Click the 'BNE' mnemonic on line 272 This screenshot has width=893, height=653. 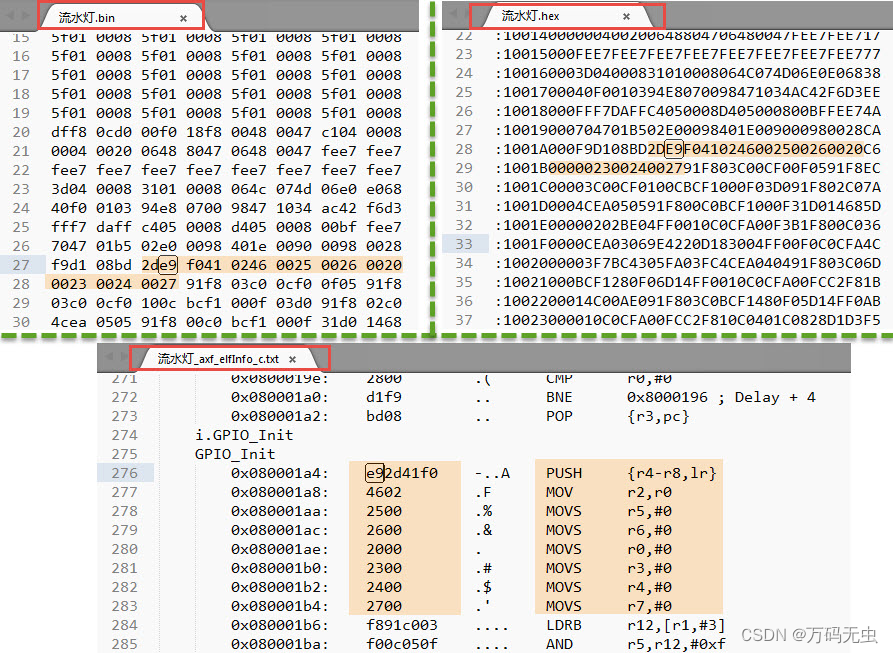click(559, 397)
